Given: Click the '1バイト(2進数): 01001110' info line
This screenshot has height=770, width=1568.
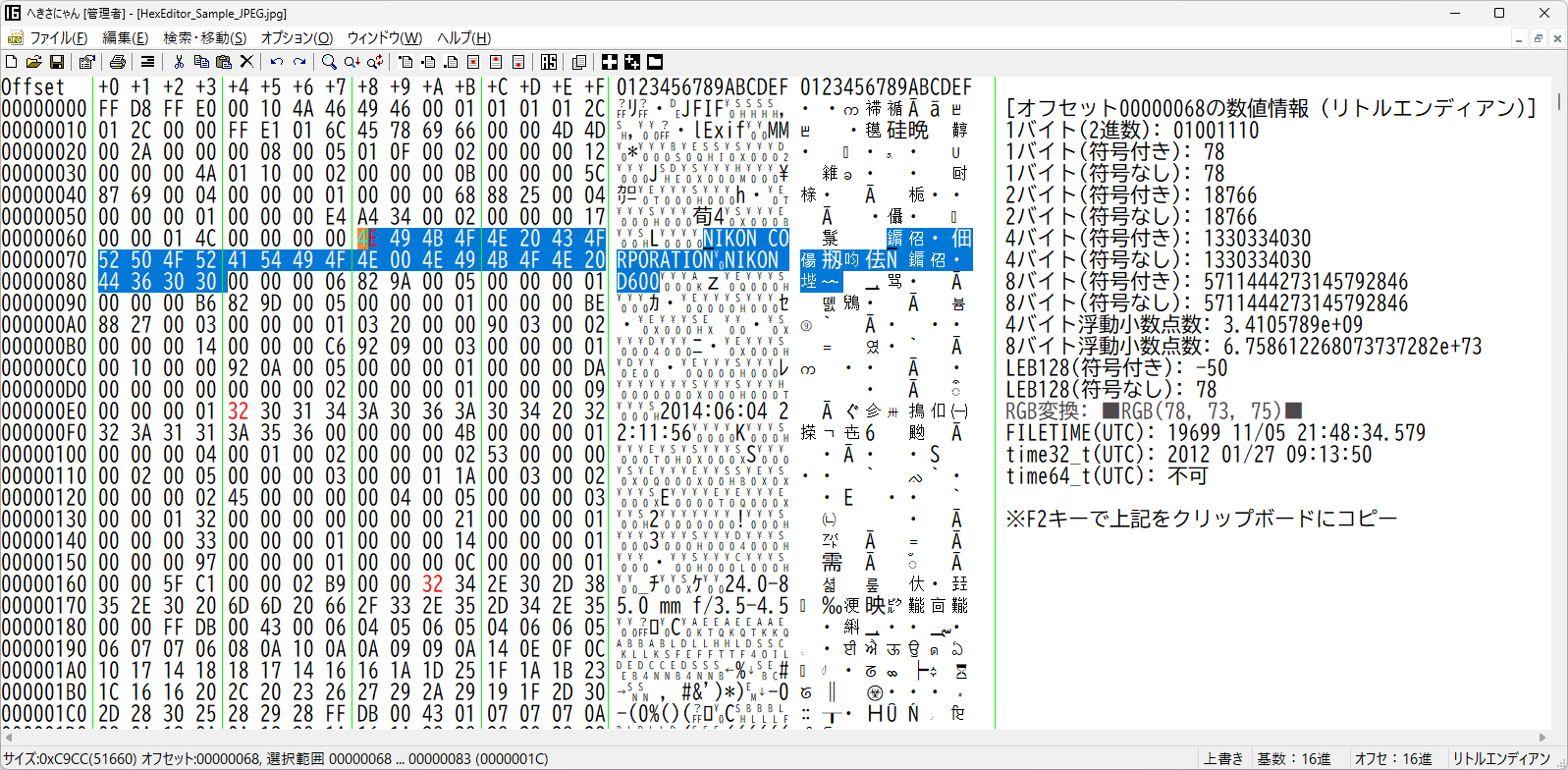Looking at the screenshot, I should (x=1132, y=131).
